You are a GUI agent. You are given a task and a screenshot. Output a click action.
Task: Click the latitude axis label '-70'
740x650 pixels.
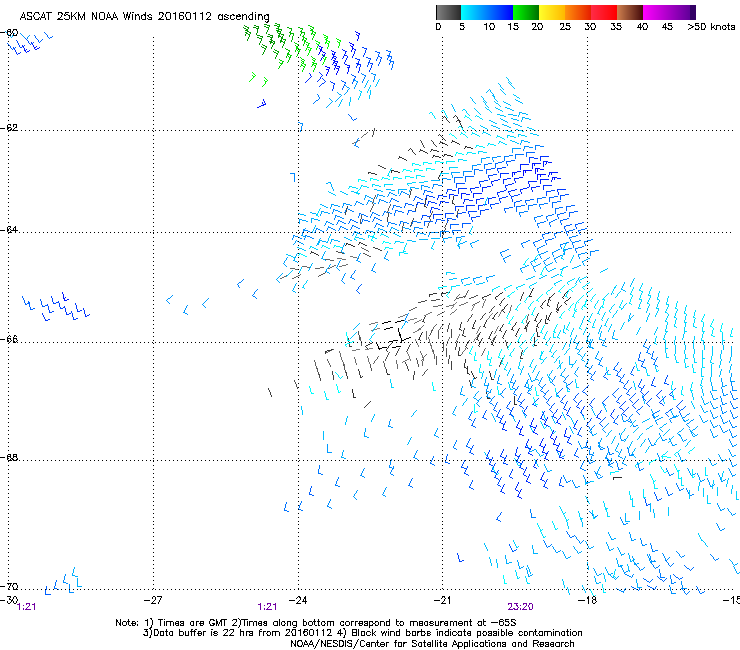[x=9, y=586]
